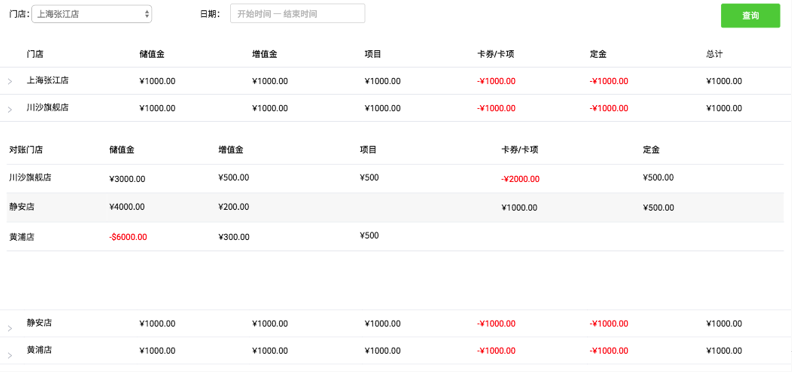Select the 对账门店 column header
792x372 pixels.
pyautogui.click(x=26, y=150)
